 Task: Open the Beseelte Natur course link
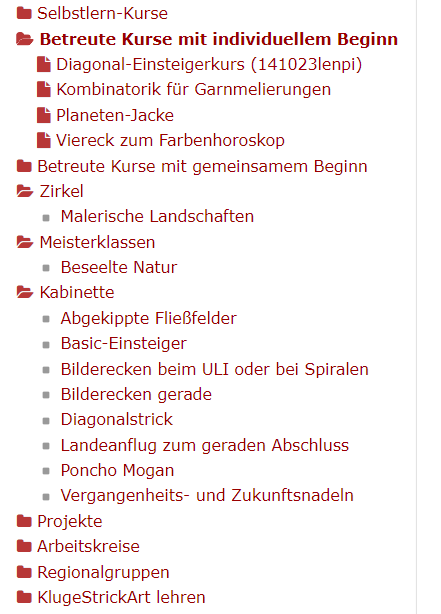pyautogui.click(x=119, y=267)
